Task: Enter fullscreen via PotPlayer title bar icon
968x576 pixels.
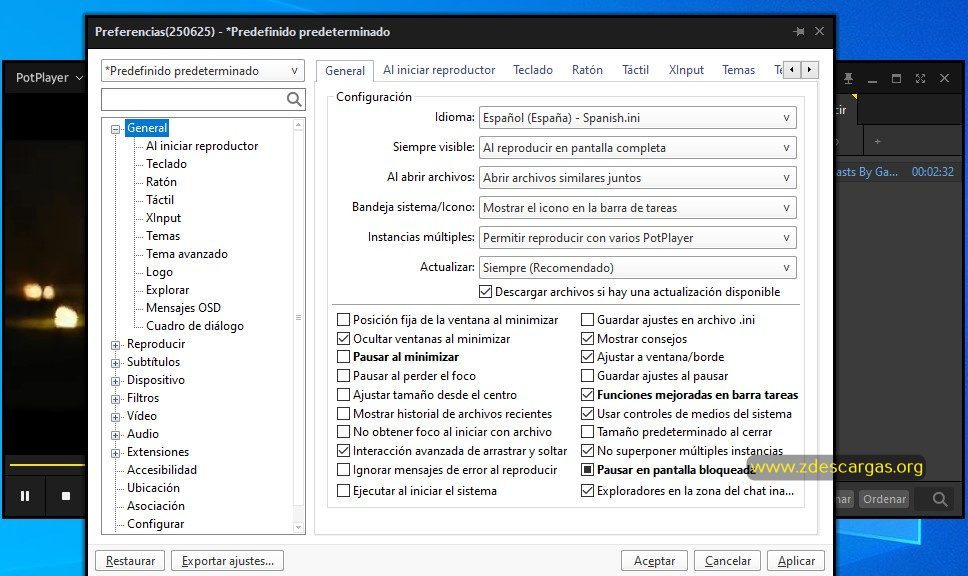Action: [x=920, y=78]
